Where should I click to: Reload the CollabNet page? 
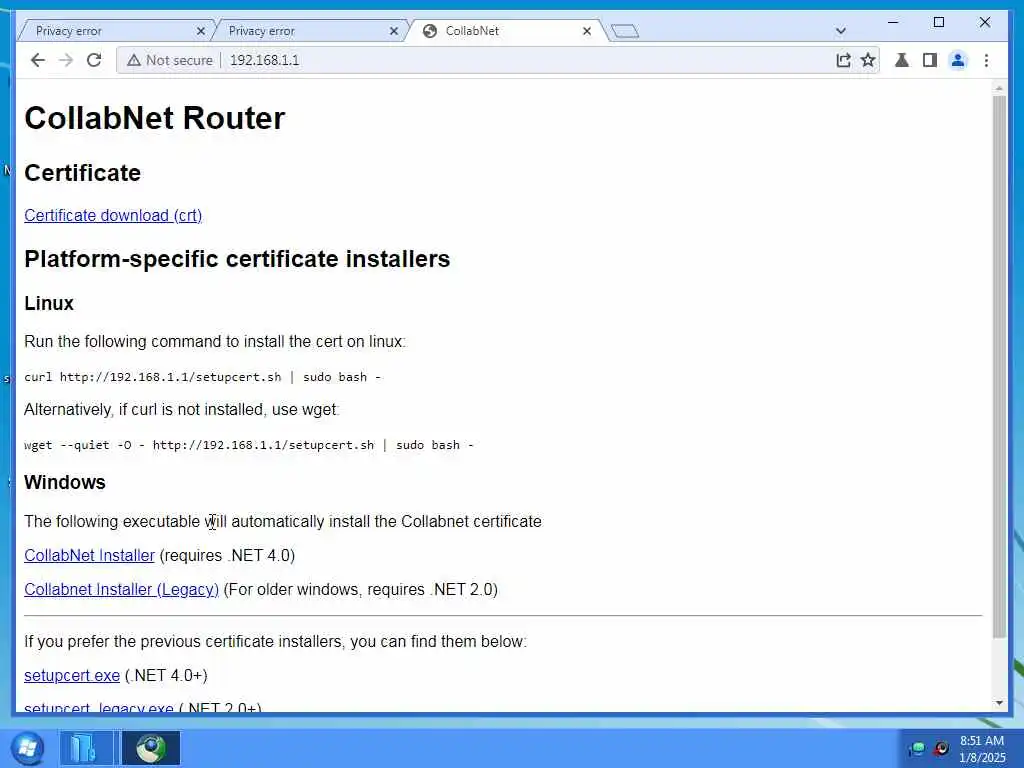click(94, 60)
